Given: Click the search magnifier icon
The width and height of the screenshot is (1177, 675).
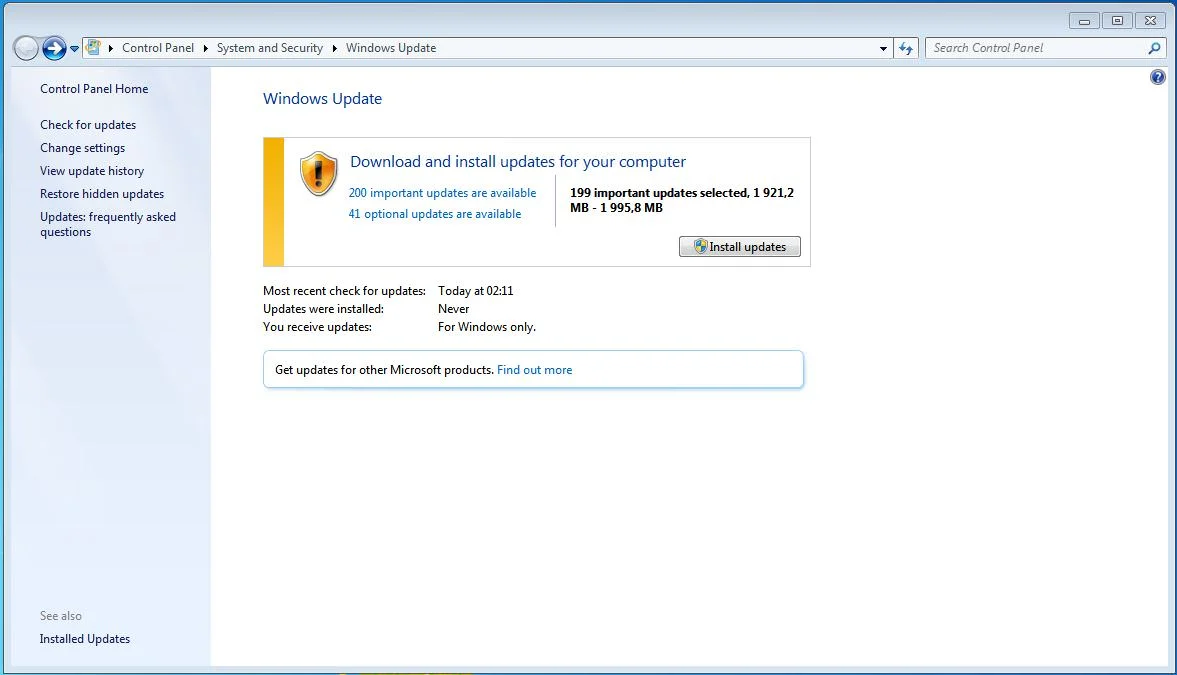Looking at the screenshot, I should pyautogui.click(x=1154, y=48).
